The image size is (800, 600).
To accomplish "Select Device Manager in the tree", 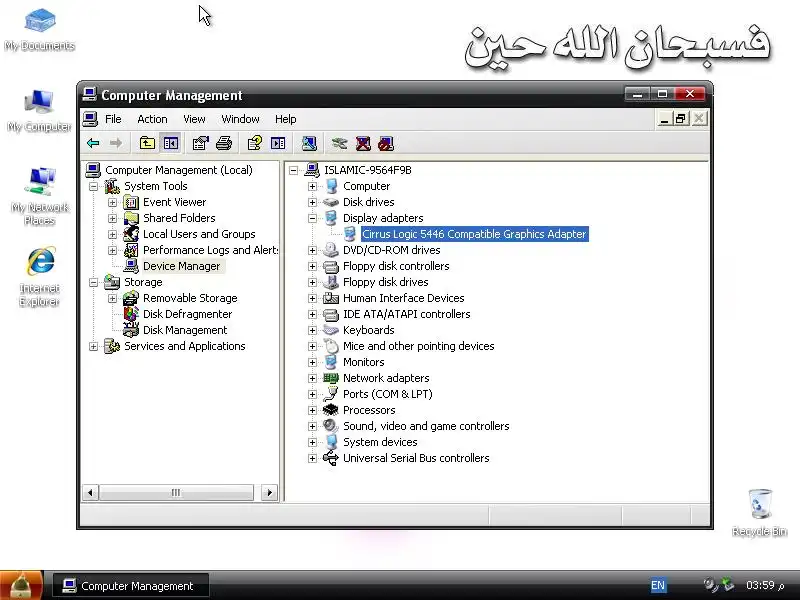I will 181,266.
